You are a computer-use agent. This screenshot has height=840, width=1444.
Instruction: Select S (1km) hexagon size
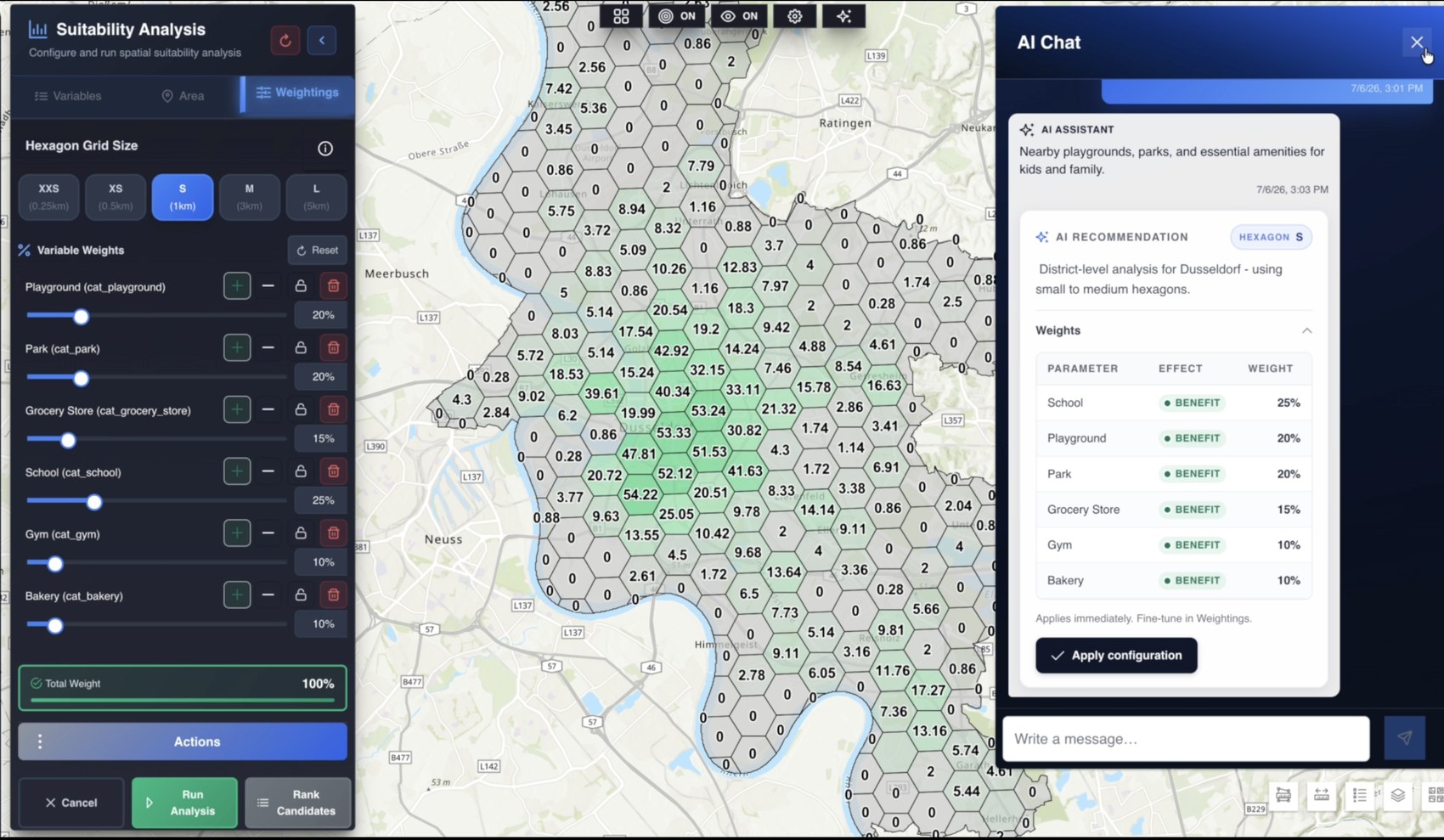183,196
